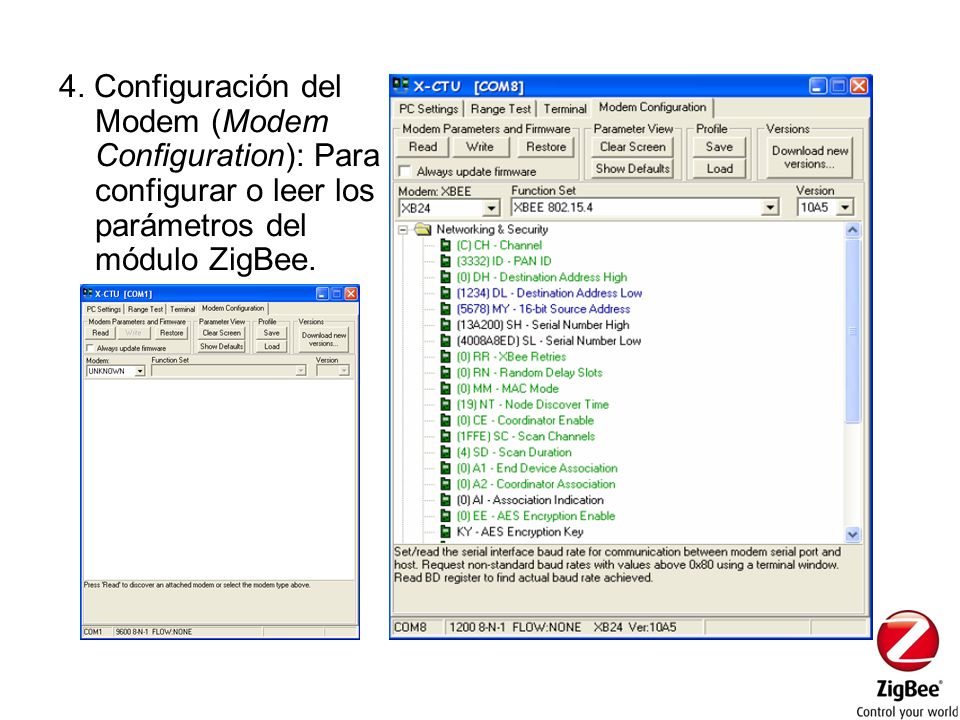This screenshot has width=960, height=720.
Task: Click the icon beside SL - Serial Number Low
Action: (x=446, y=341)
